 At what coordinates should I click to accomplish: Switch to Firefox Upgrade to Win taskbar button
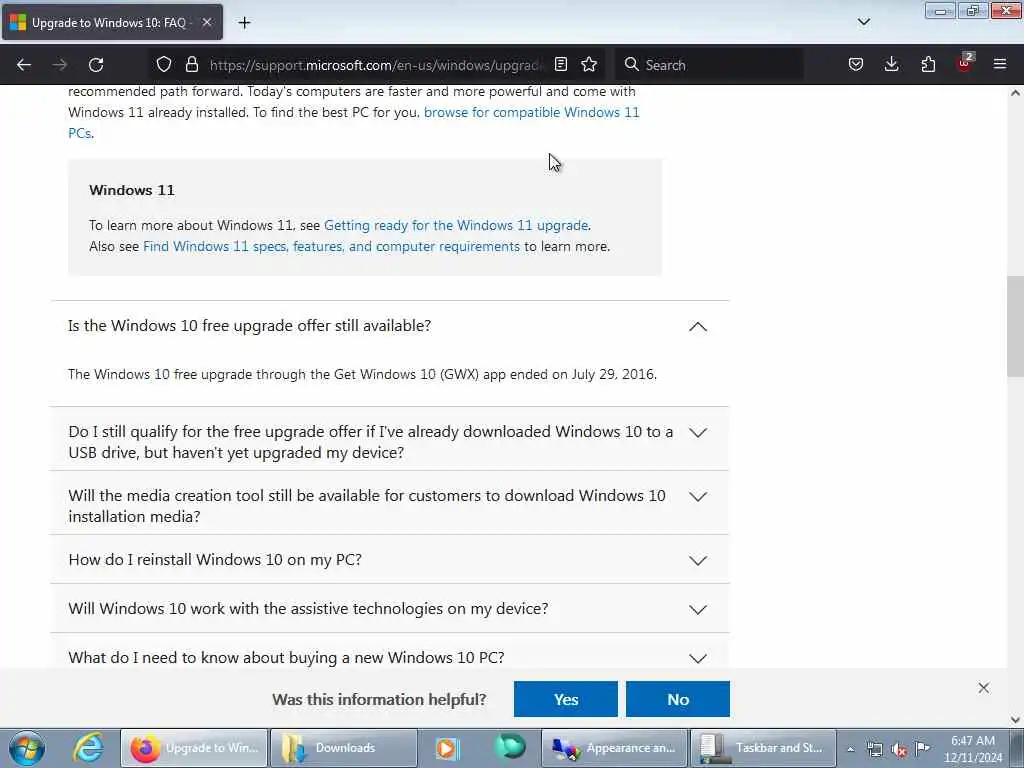(x=194, y=748)
